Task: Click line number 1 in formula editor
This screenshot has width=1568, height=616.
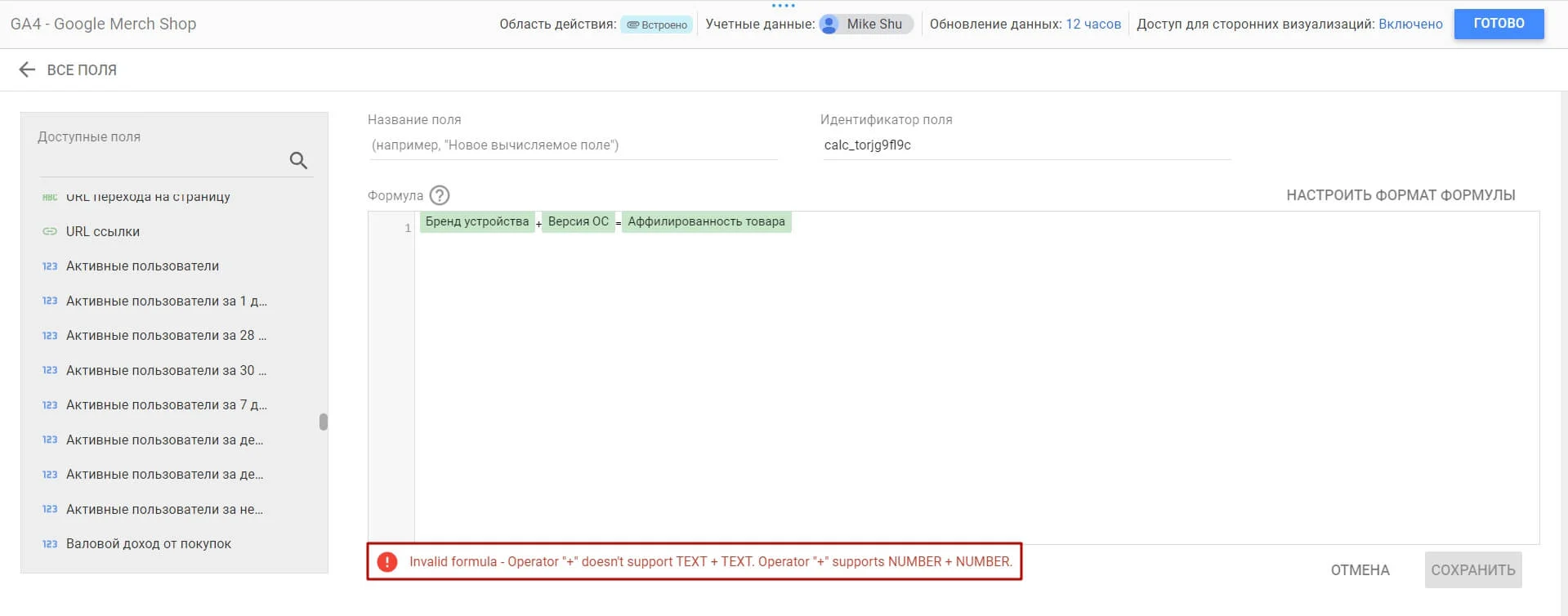Action: coord(408,228)
